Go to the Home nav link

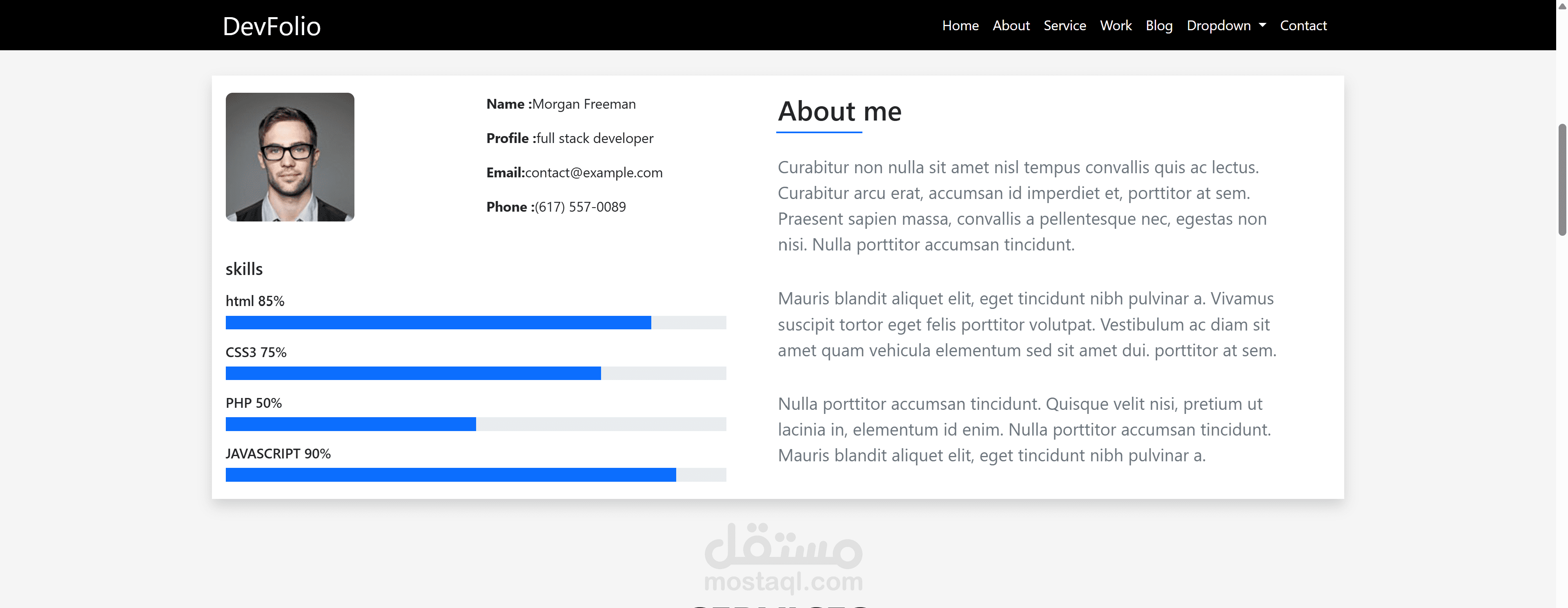pyautogui.click(x=960, y=26)
